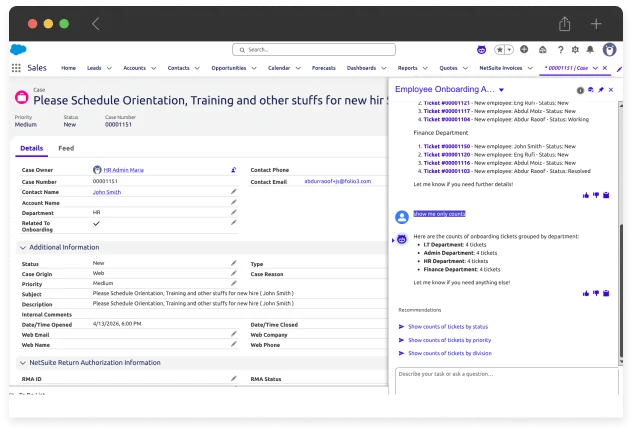Screen dimensions: 634x432
Task: Open Ticket #00001103 link
Action: click(447, 171)
